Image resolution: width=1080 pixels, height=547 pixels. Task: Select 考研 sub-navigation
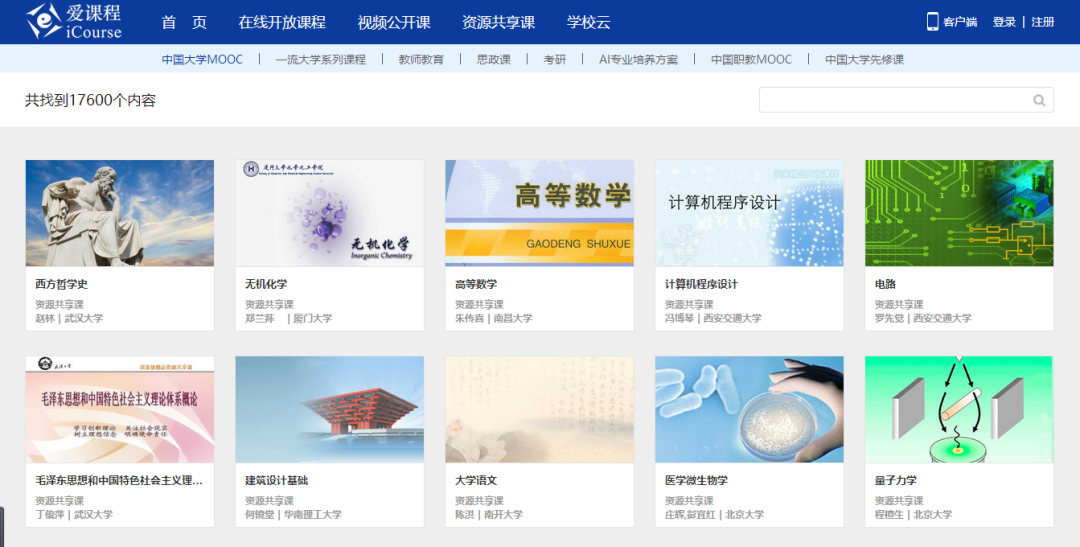(x=554, y=59)
